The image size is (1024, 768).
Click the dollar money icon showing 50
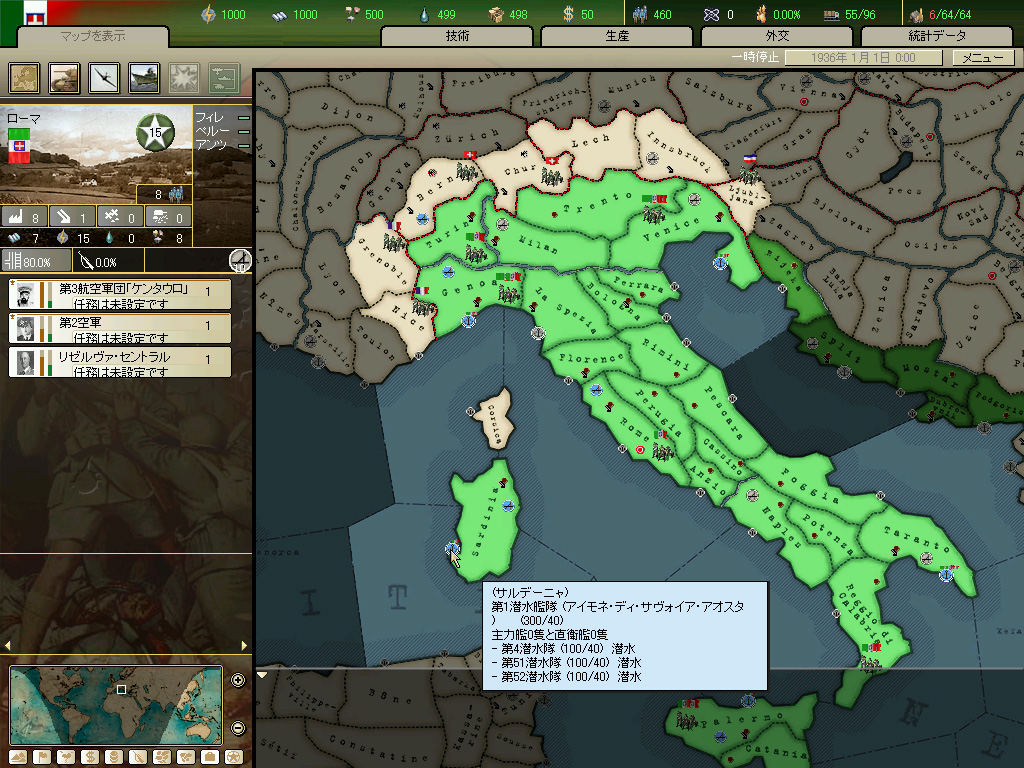[568, 14]
